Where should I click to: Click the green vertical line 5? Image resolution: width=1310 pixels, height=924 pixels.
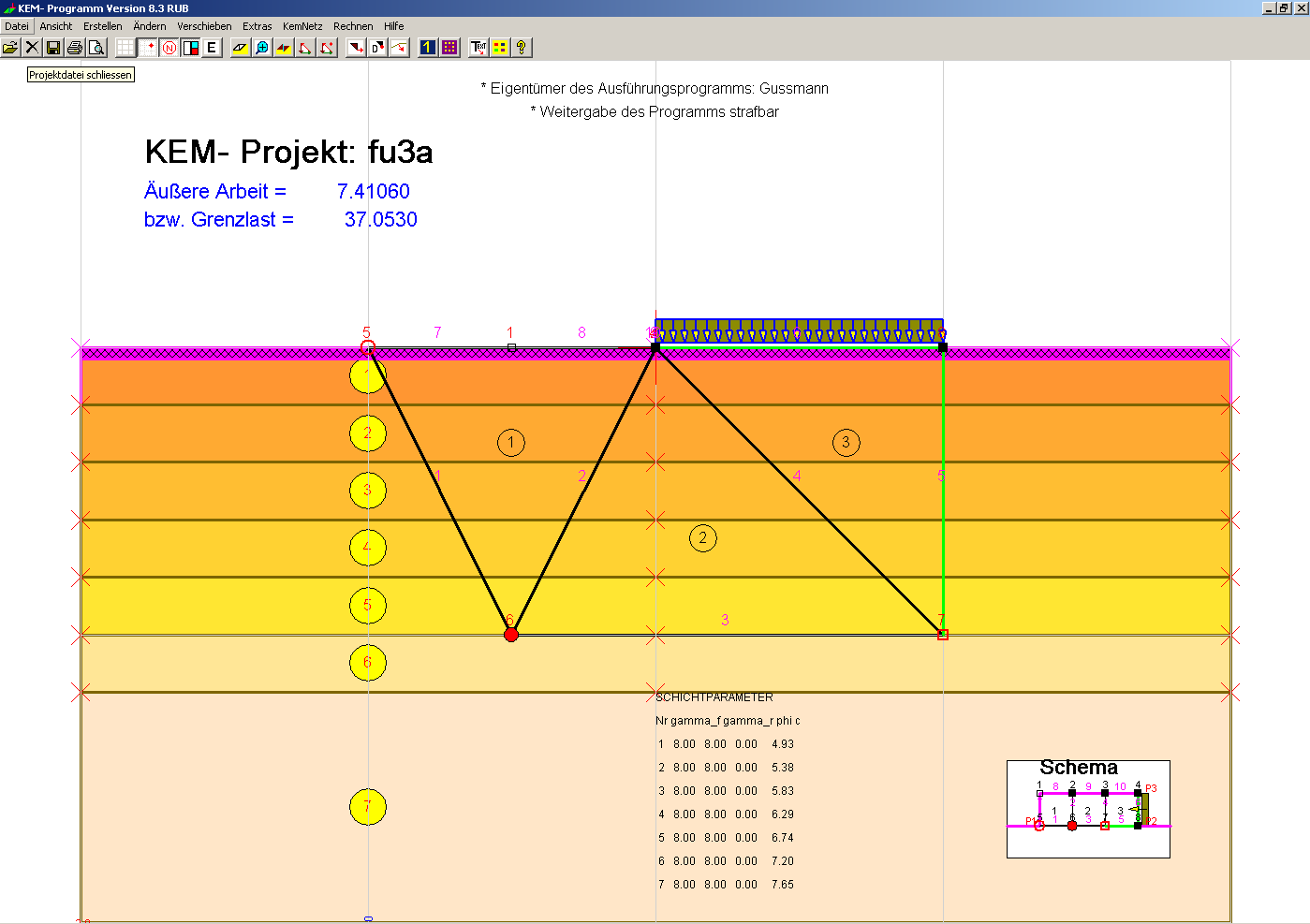pos(943,491)
